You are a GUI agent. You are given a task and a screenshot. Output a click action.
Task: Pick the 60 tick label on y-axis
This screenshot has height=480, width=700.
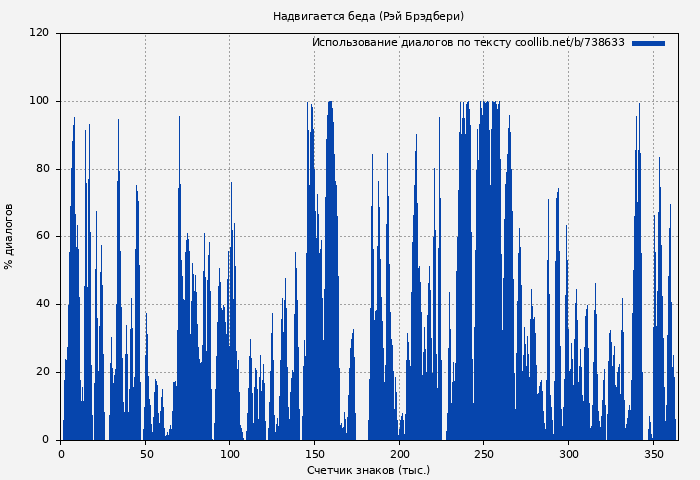tap(42, 237)
